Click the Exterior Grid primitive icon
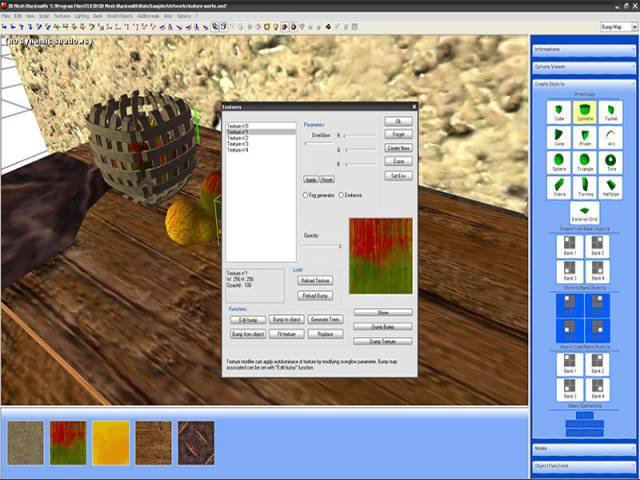 point(585,211)
